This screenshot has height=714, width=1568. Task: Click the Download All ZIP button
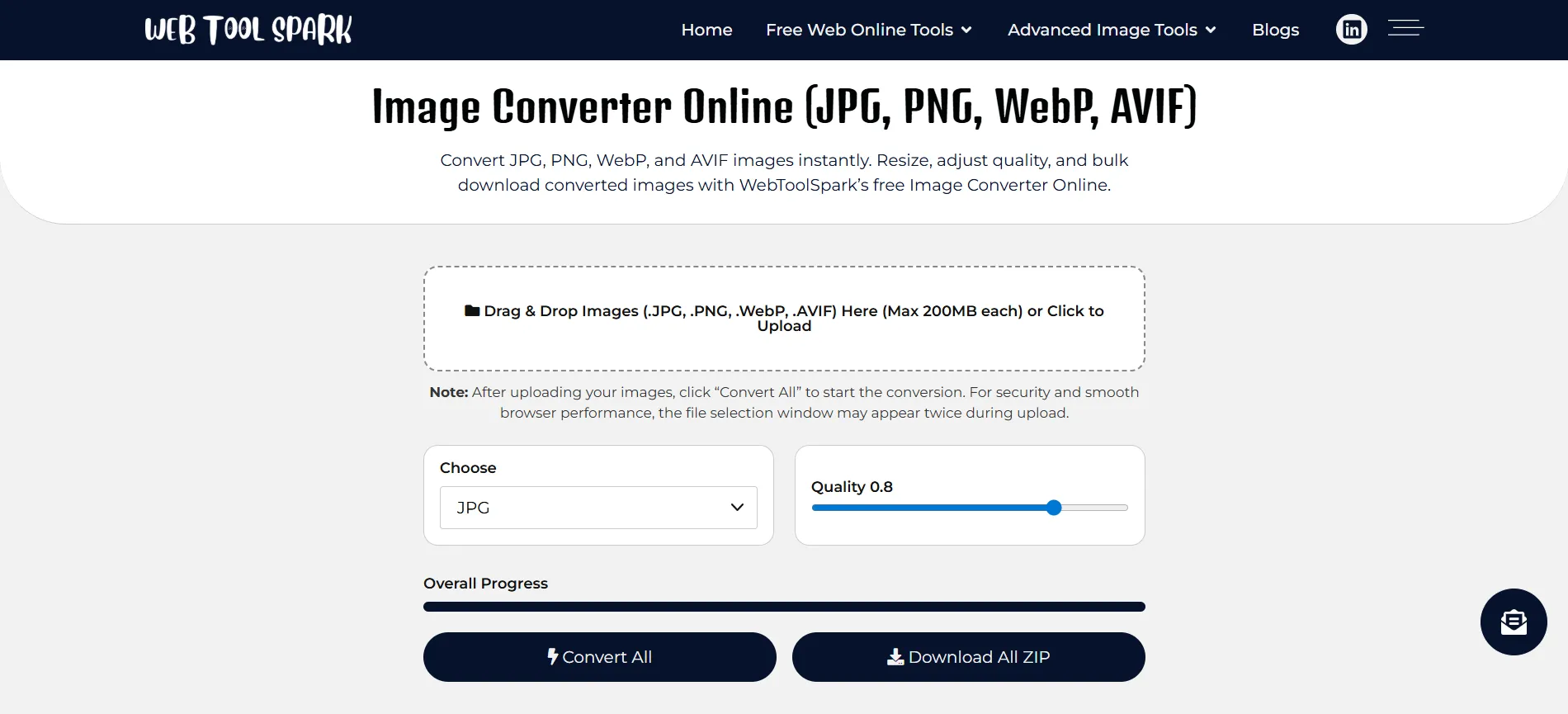[969, 657]
